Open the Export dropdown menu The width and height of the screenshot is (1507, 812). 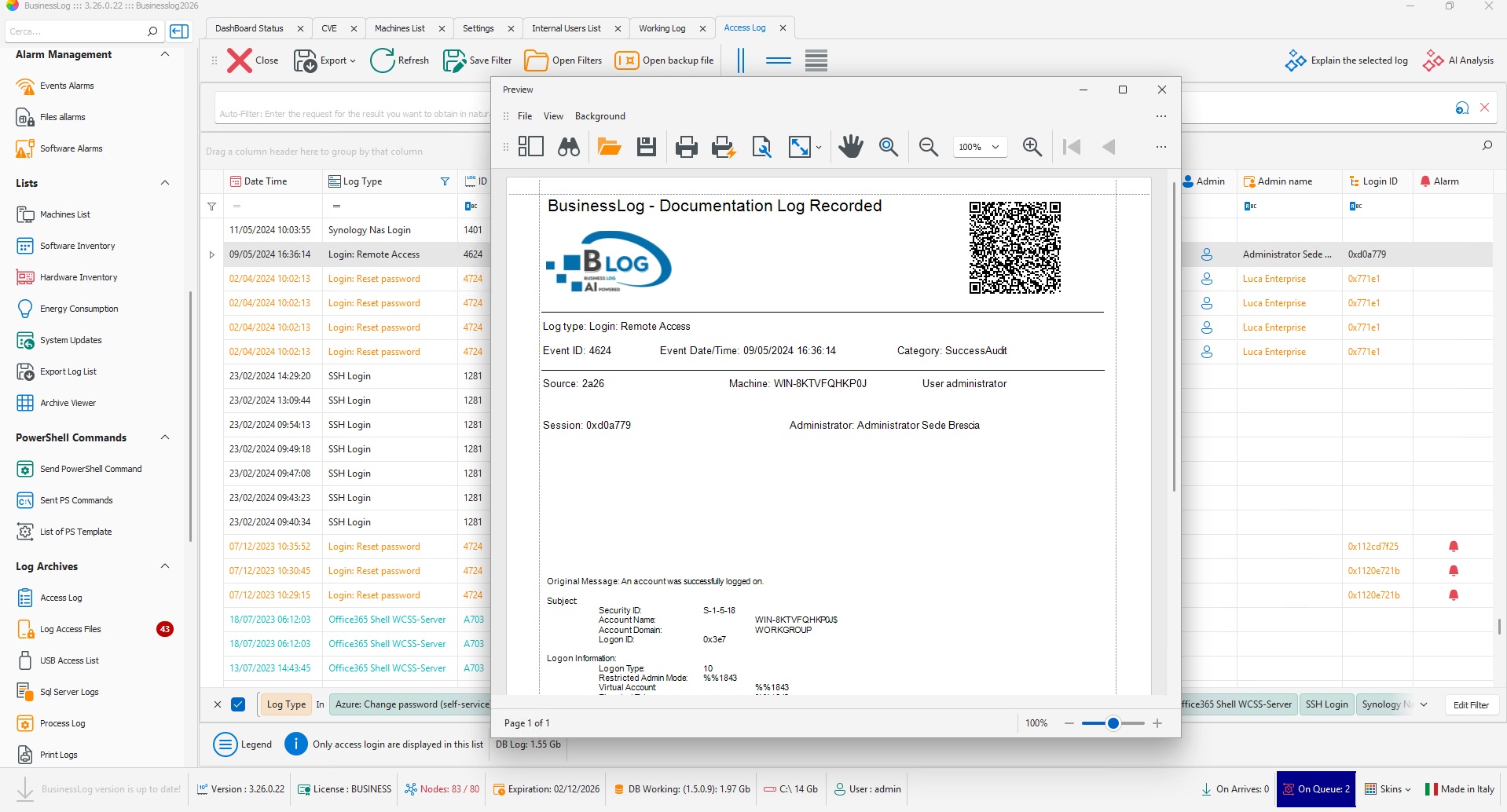pyautogui.click(x=325, y=60)
